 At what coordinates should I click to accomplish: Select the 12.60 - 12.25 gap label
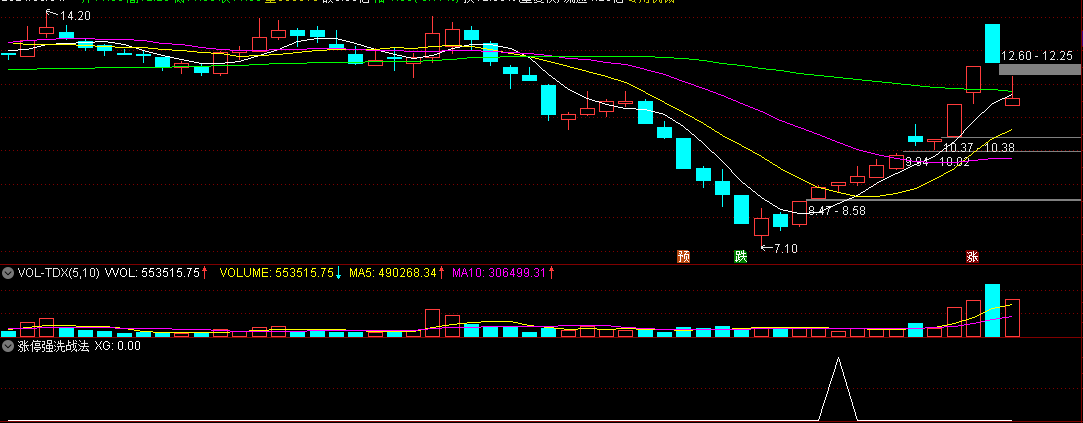[1039, 56]
